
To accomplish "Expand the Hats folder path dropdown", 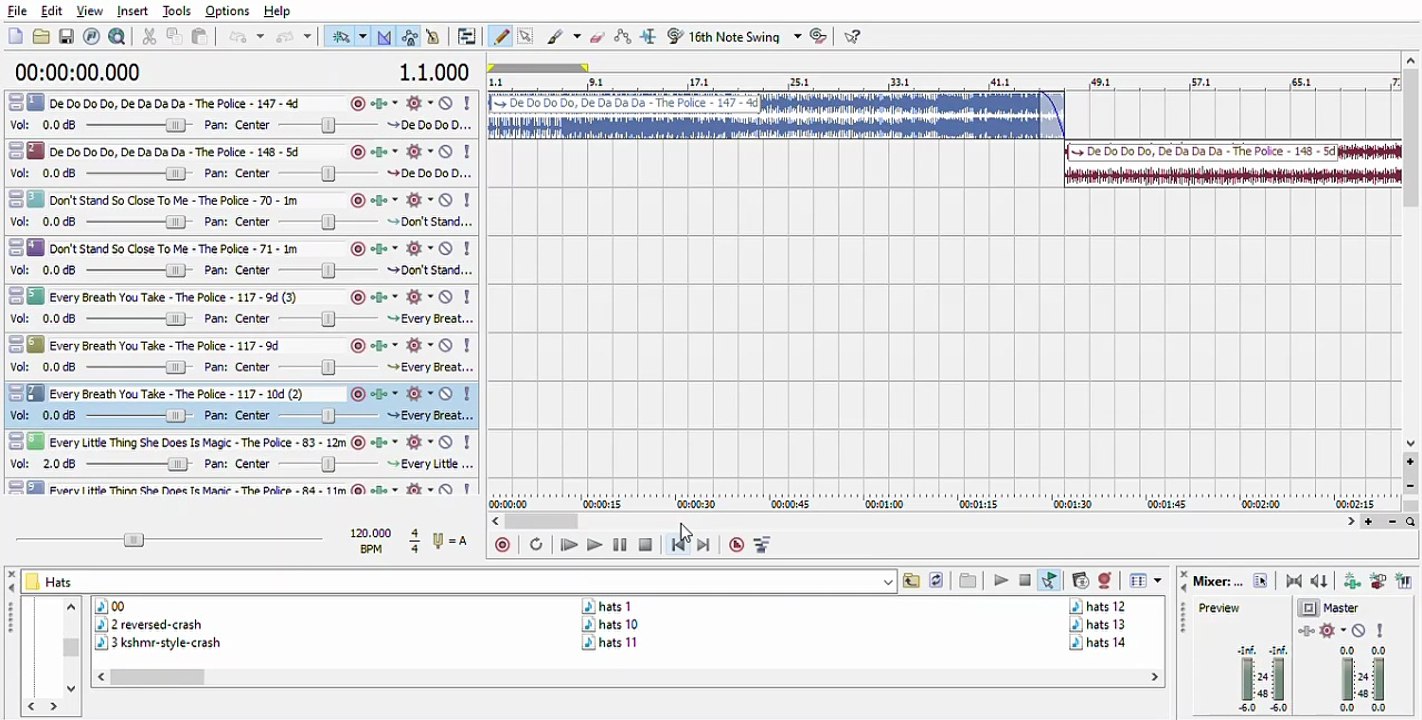I will [x=888, y=582].
